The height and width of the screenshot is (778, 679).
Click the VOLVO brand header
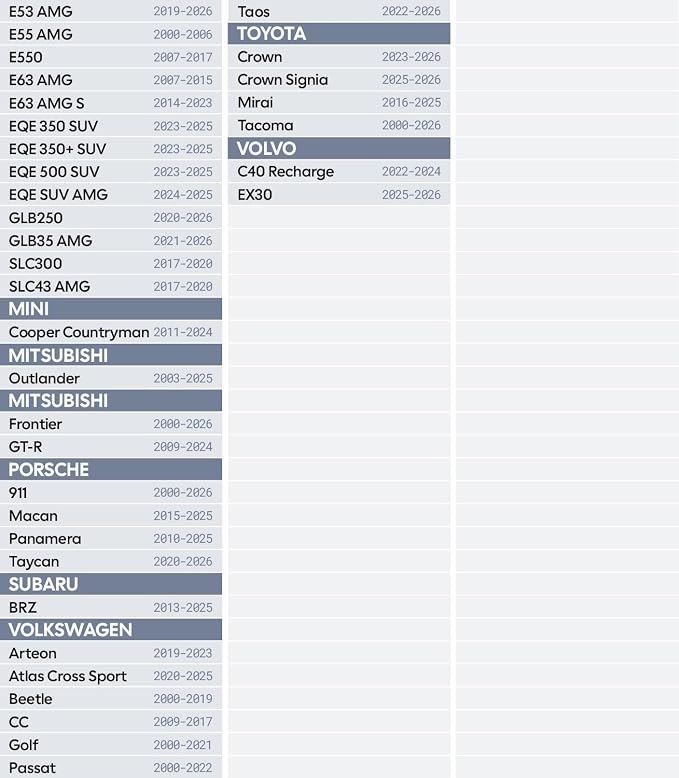(339, 148)
